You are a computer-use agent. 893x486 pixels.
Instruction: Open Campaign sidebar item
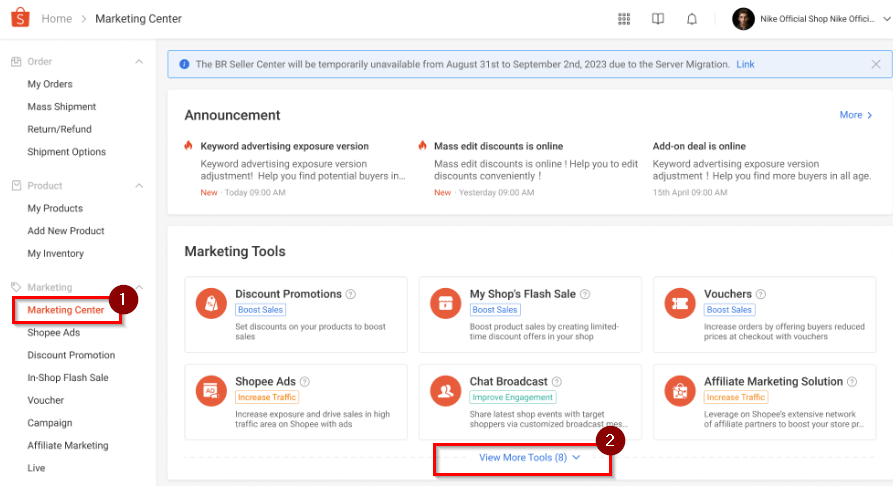[x=50, y=423]
